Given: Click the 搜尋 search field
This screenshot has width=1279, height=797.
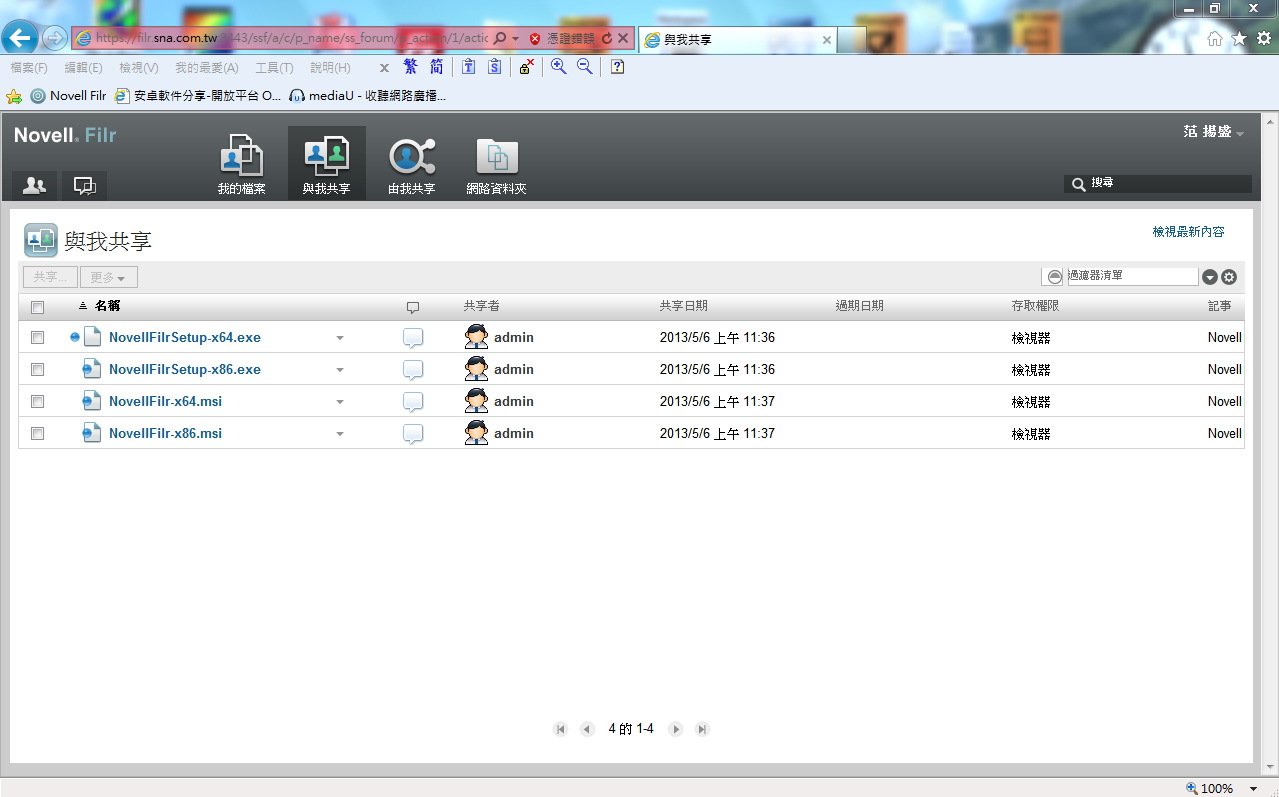Looking at the screenshot, I should click(x=1158, y=184).
